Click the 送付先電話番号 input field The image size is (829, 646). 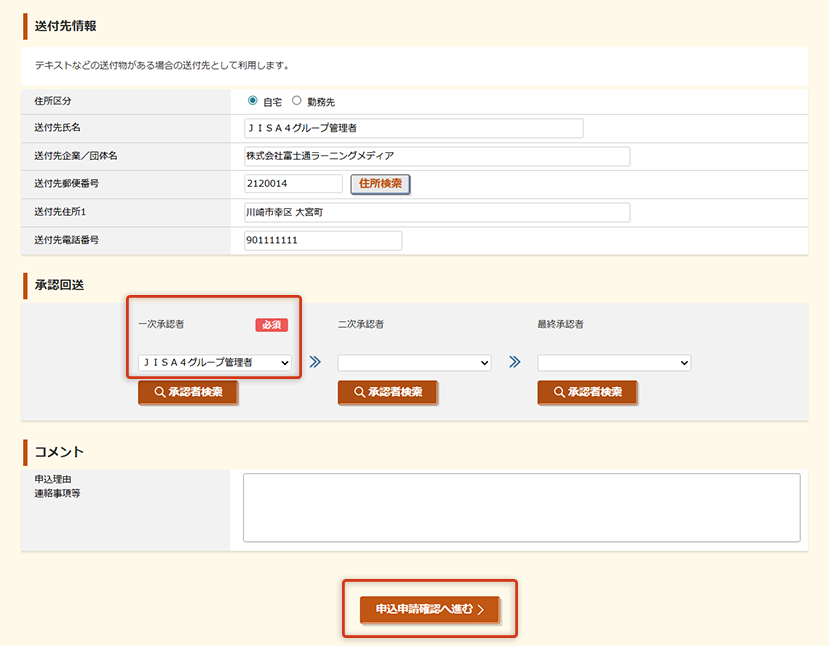pos(322,240)
